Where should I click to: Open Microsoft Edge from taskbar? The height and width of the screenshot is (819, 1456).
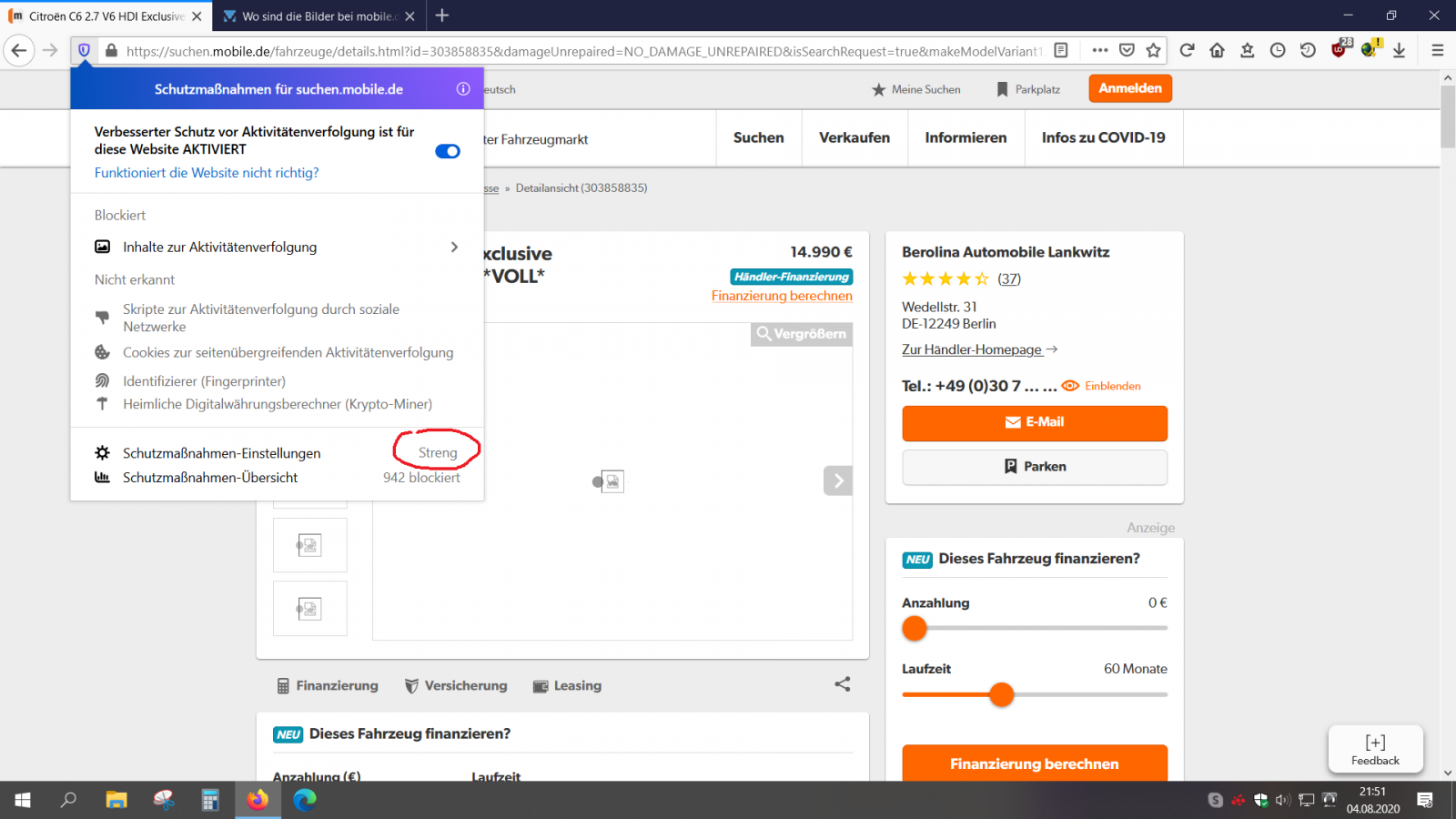click(x=305, y=800)
